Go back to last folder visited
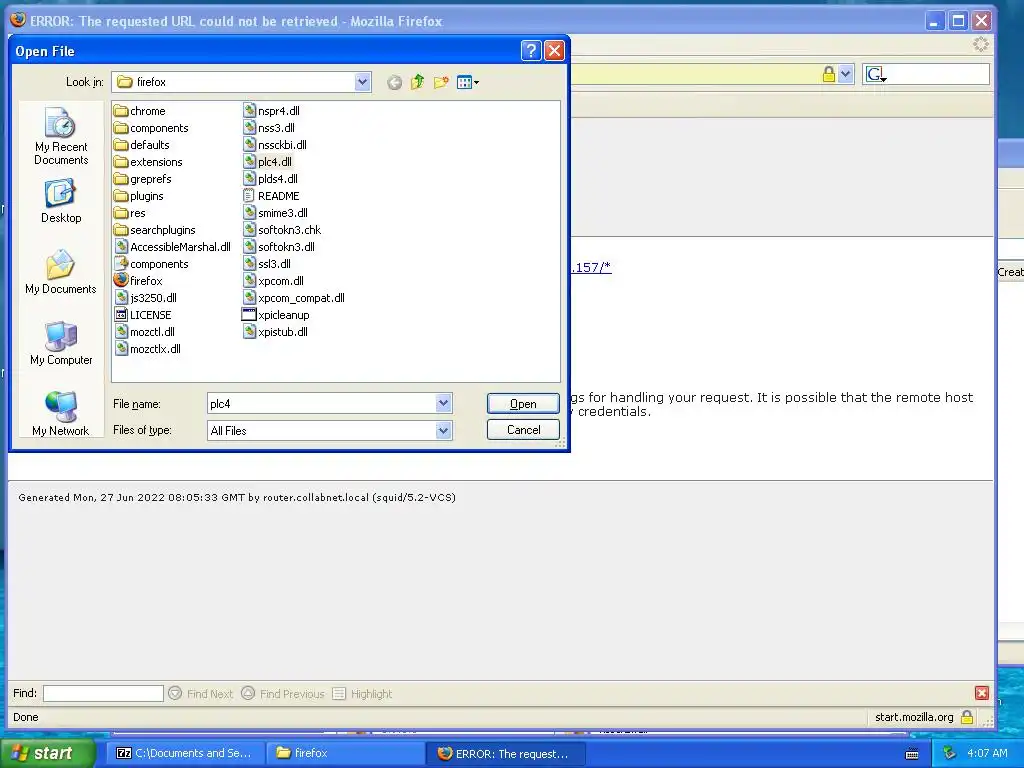This screenshot has height=768, width=1024. [394, 82]
